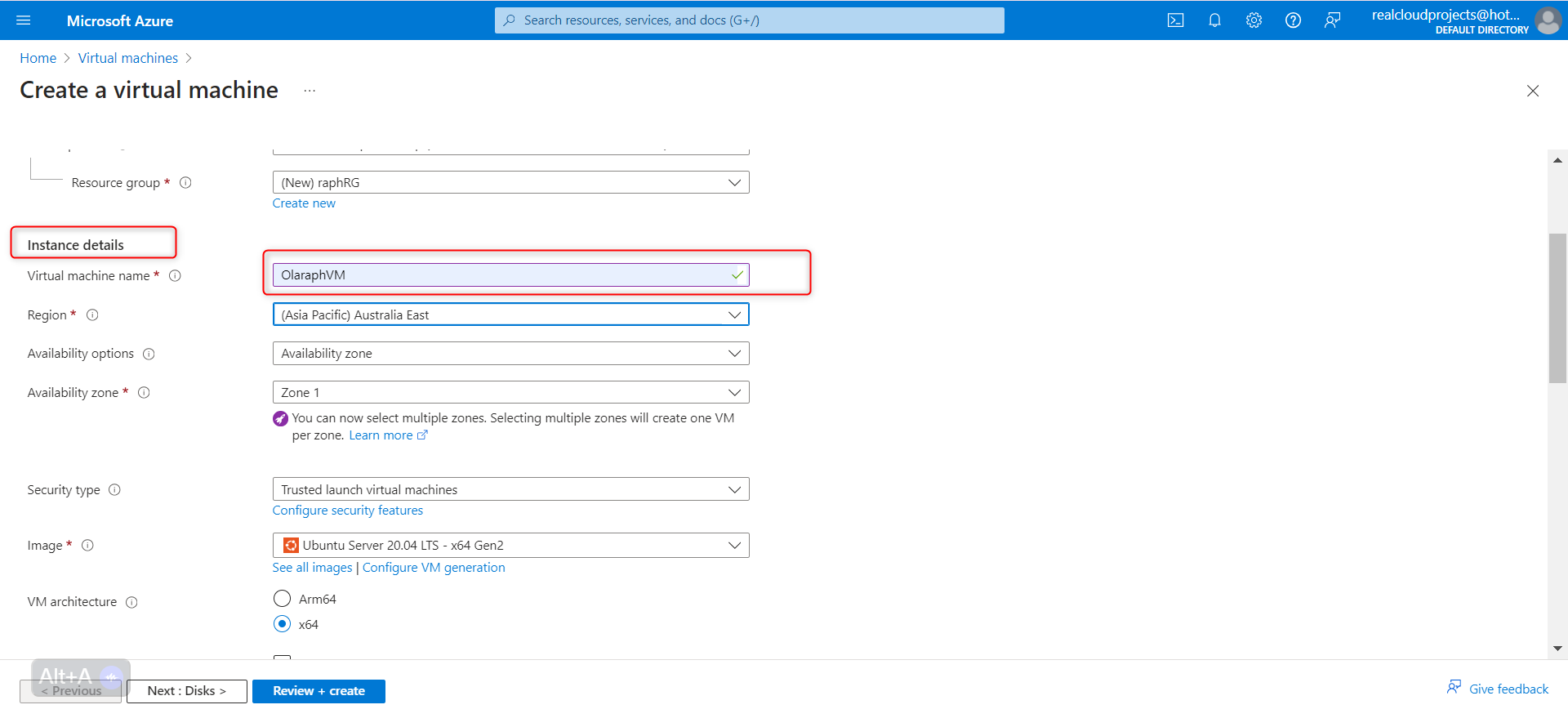Viewport: 1568px width, 727px height.
Task: Select the Arm64 architecture radio button
Action: [282, 599]
